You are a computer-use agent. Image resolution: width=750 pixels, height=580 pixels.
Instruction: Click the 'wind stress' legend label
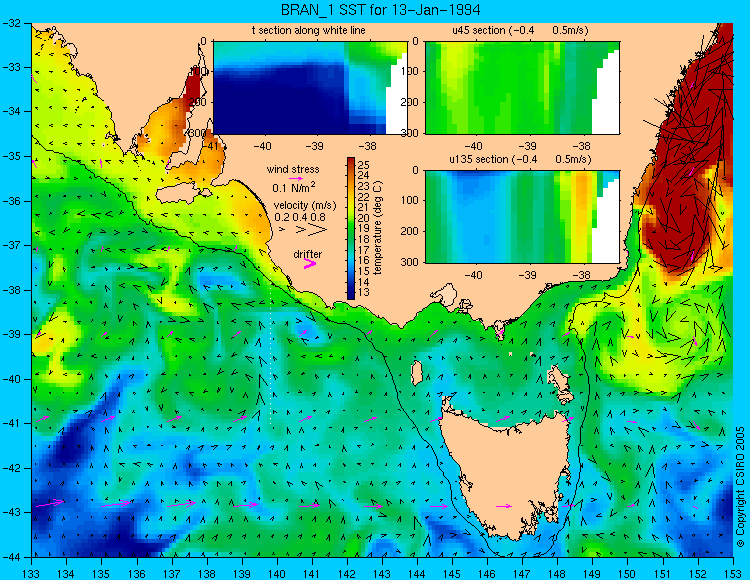click(x=293, y=169)
